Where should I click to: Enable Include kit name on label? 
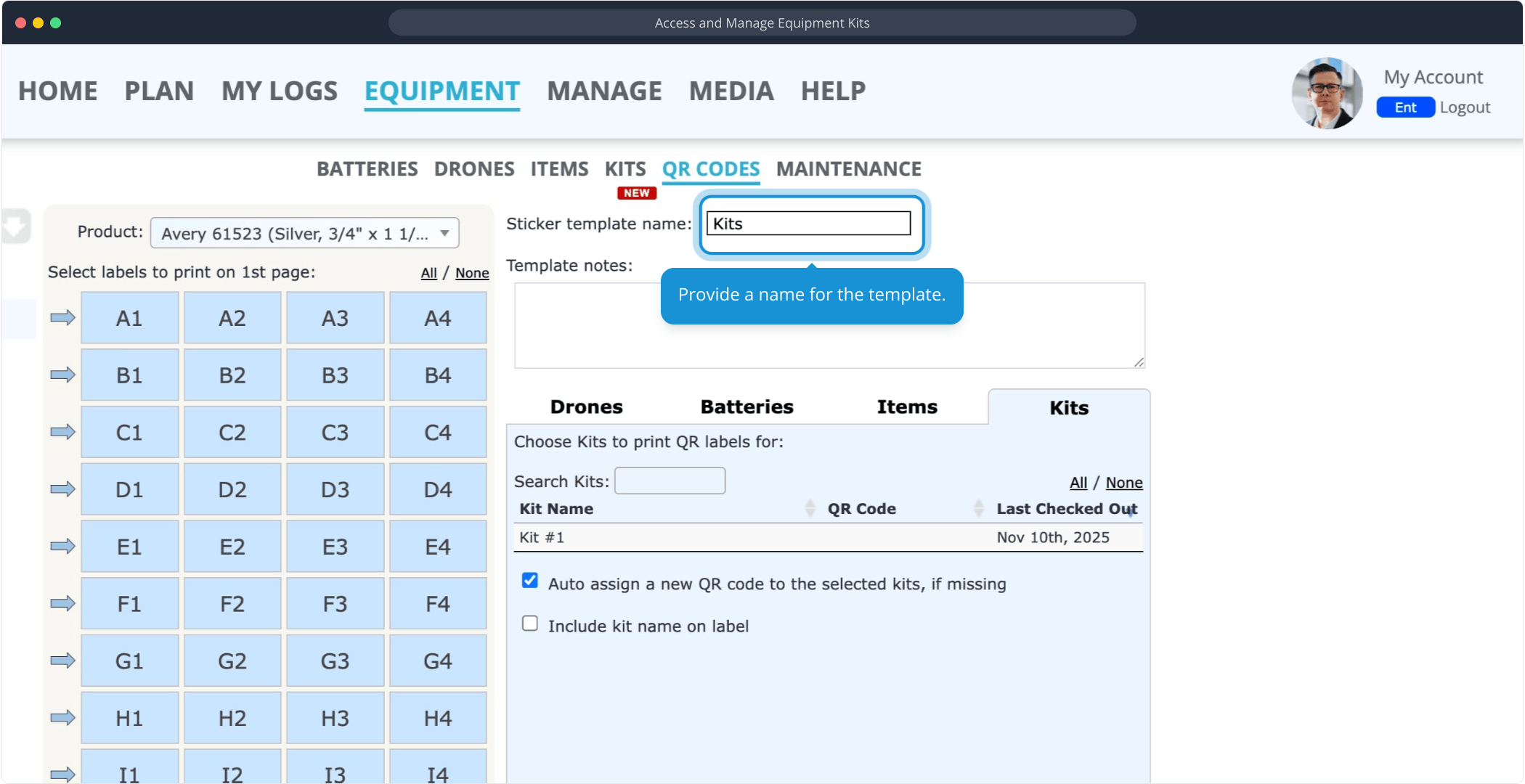(x=530, y=624)
